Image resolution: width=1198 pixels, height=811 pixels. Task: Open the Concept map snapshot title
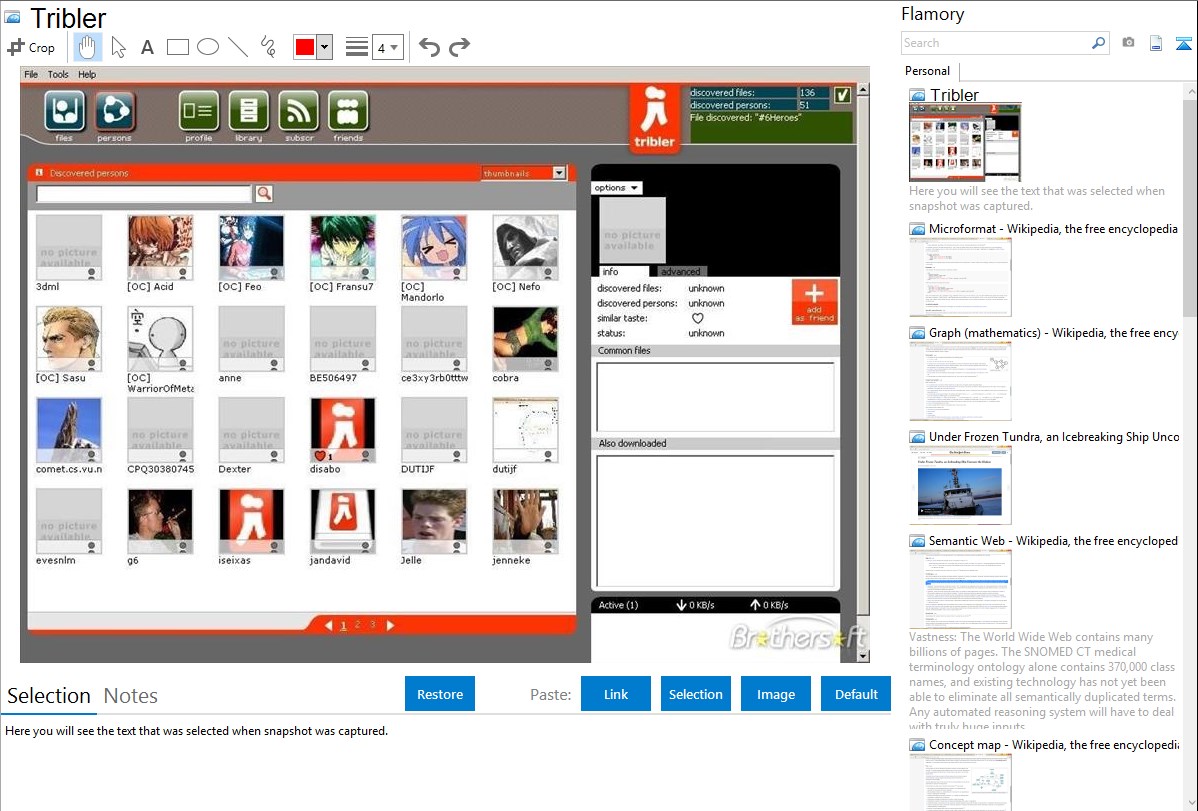point(1053,744)
